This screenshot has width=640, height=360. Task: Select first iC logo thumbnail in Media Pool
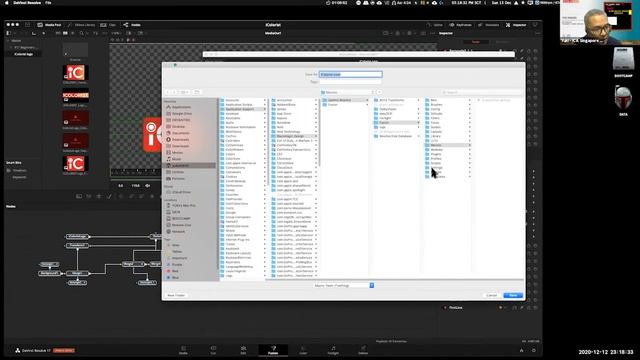click(76, 73)
